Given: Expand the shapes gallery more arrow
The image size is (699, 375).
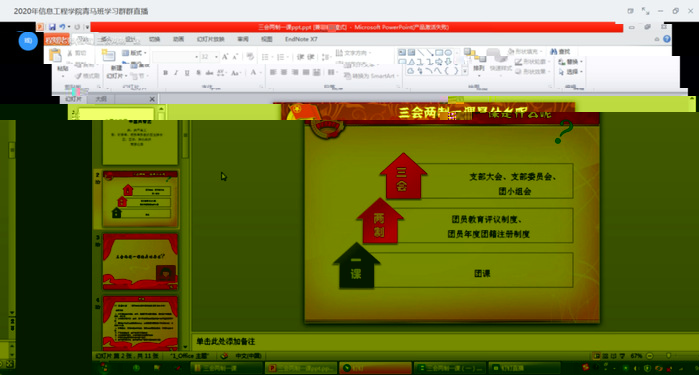Looking at the screenshot, I should [465, 71].
